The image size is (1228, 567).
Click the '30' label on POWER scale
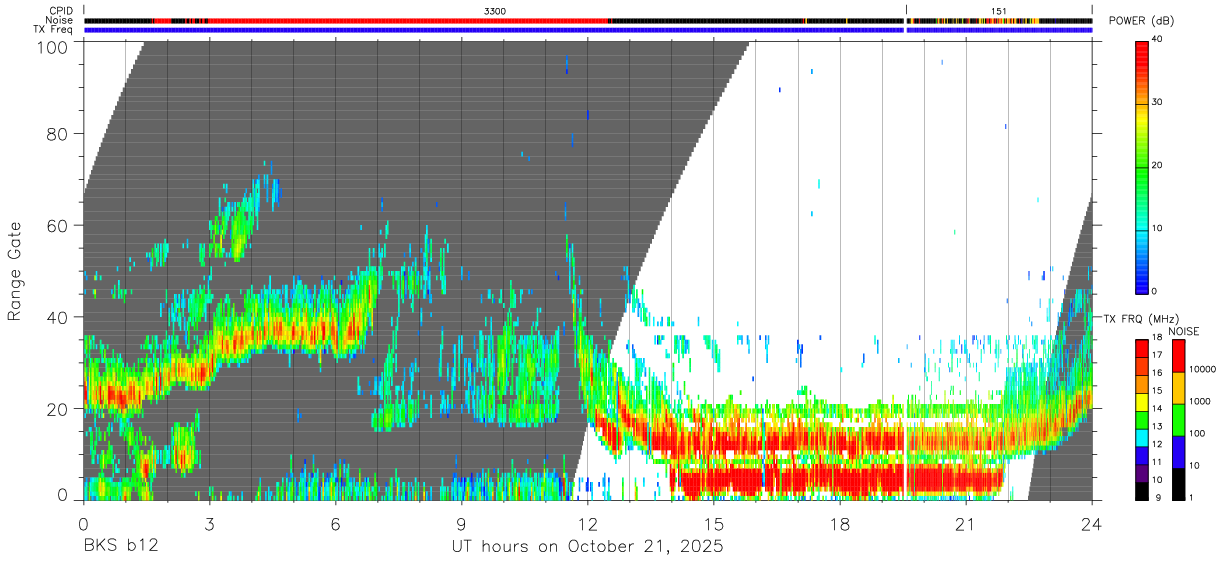tap(1158, 102)
